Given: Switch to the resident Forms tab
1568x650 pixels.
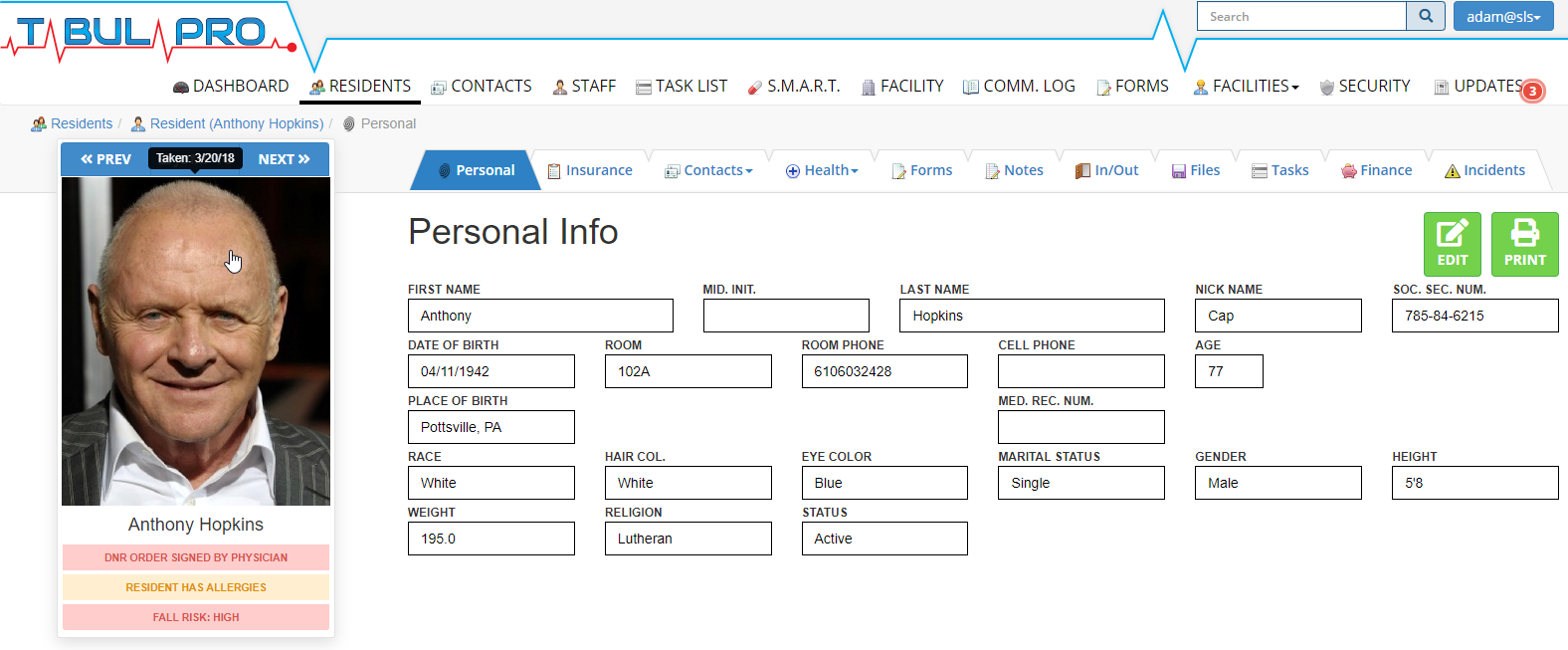Looking at the screenshot, I should (922, 170).
